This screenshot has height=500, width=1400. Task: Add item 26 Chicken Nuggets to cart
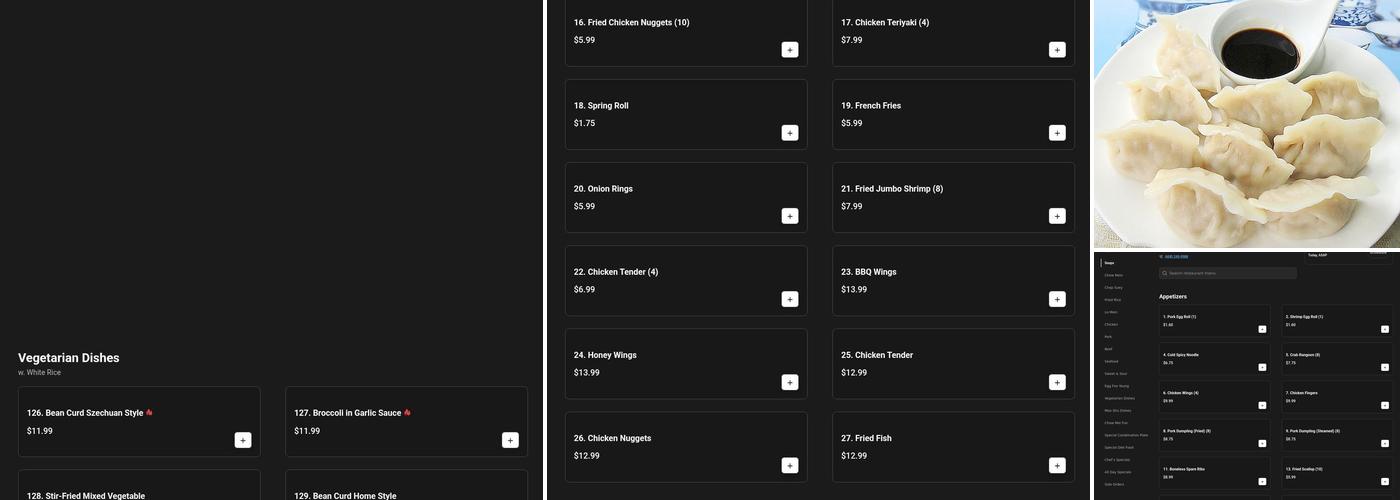point(790,465)
